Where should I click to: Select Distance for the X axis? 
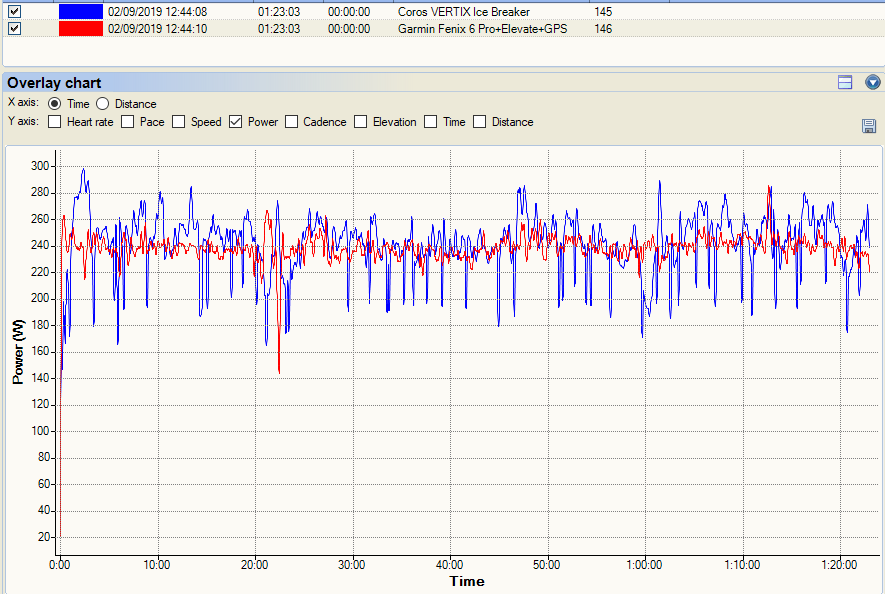click(x=102, y=104)
